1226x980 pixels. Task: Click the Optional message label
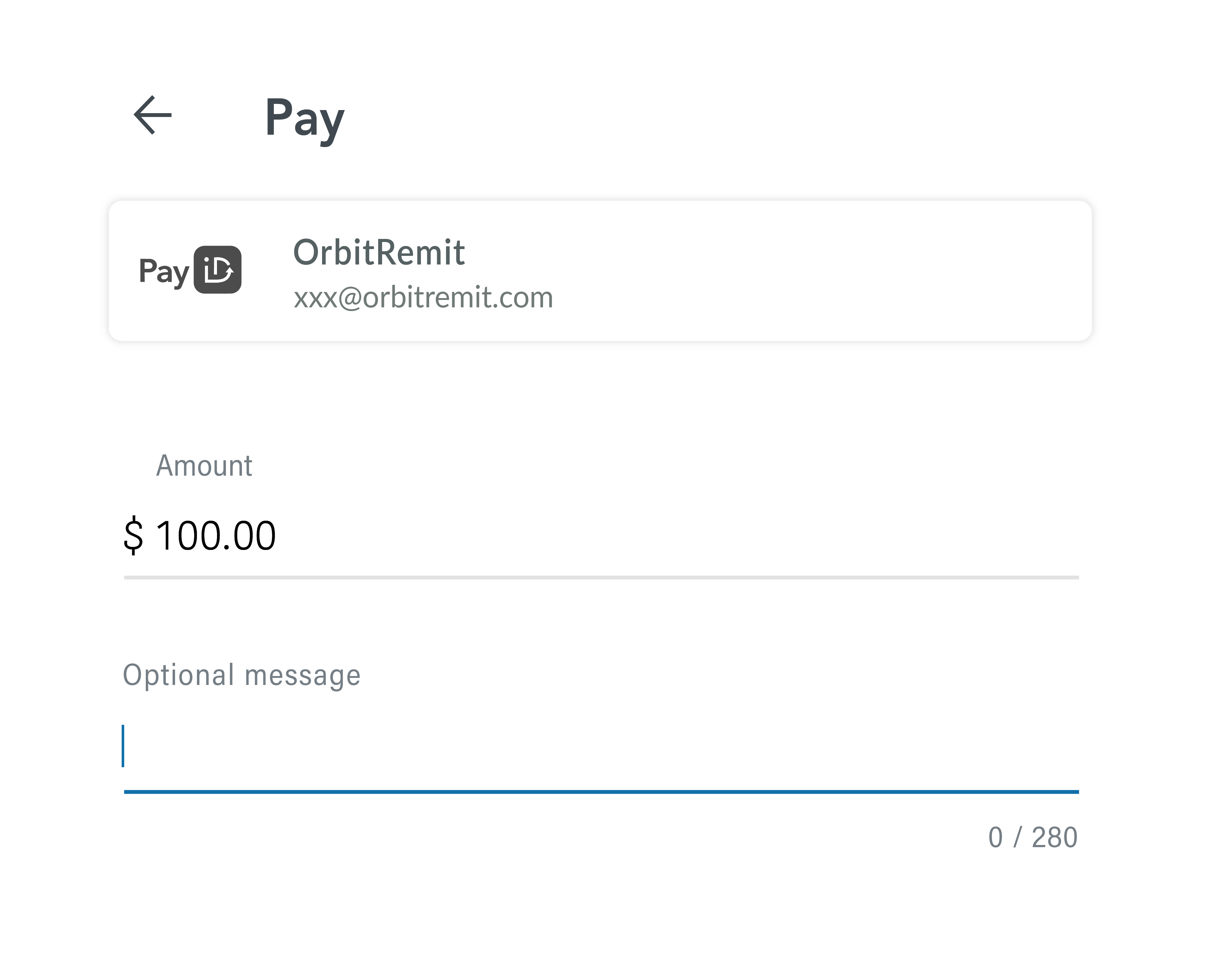[242, 675]
